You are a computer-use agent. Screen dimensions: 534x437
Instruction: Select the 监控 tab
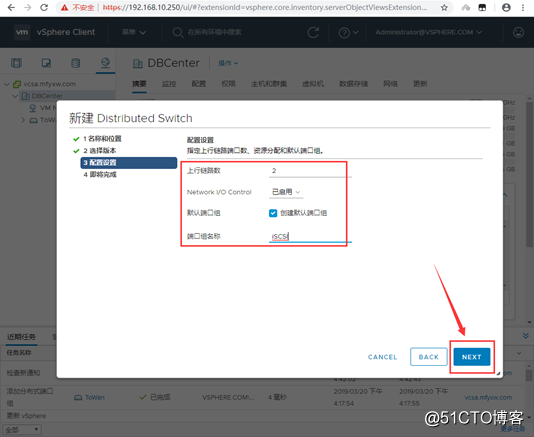169,84
